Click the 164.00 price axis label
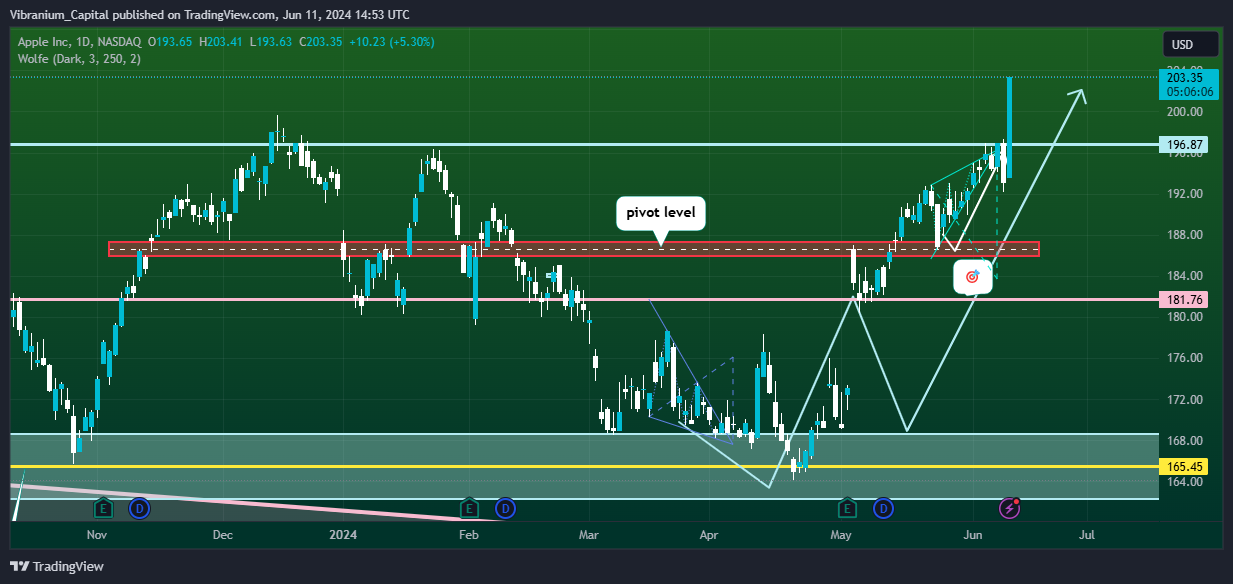 (1183, 482)
